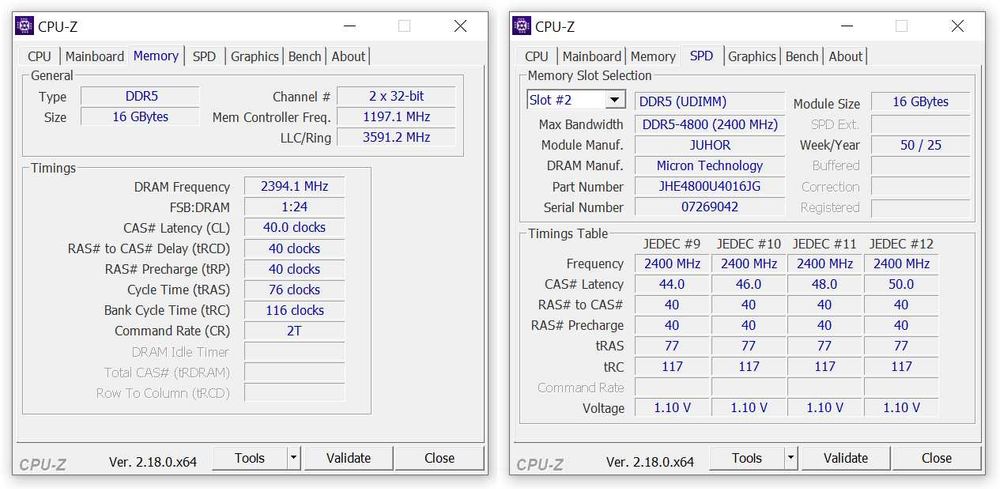
Task: Select SPD tab in left window
Action: pos(204,57)
